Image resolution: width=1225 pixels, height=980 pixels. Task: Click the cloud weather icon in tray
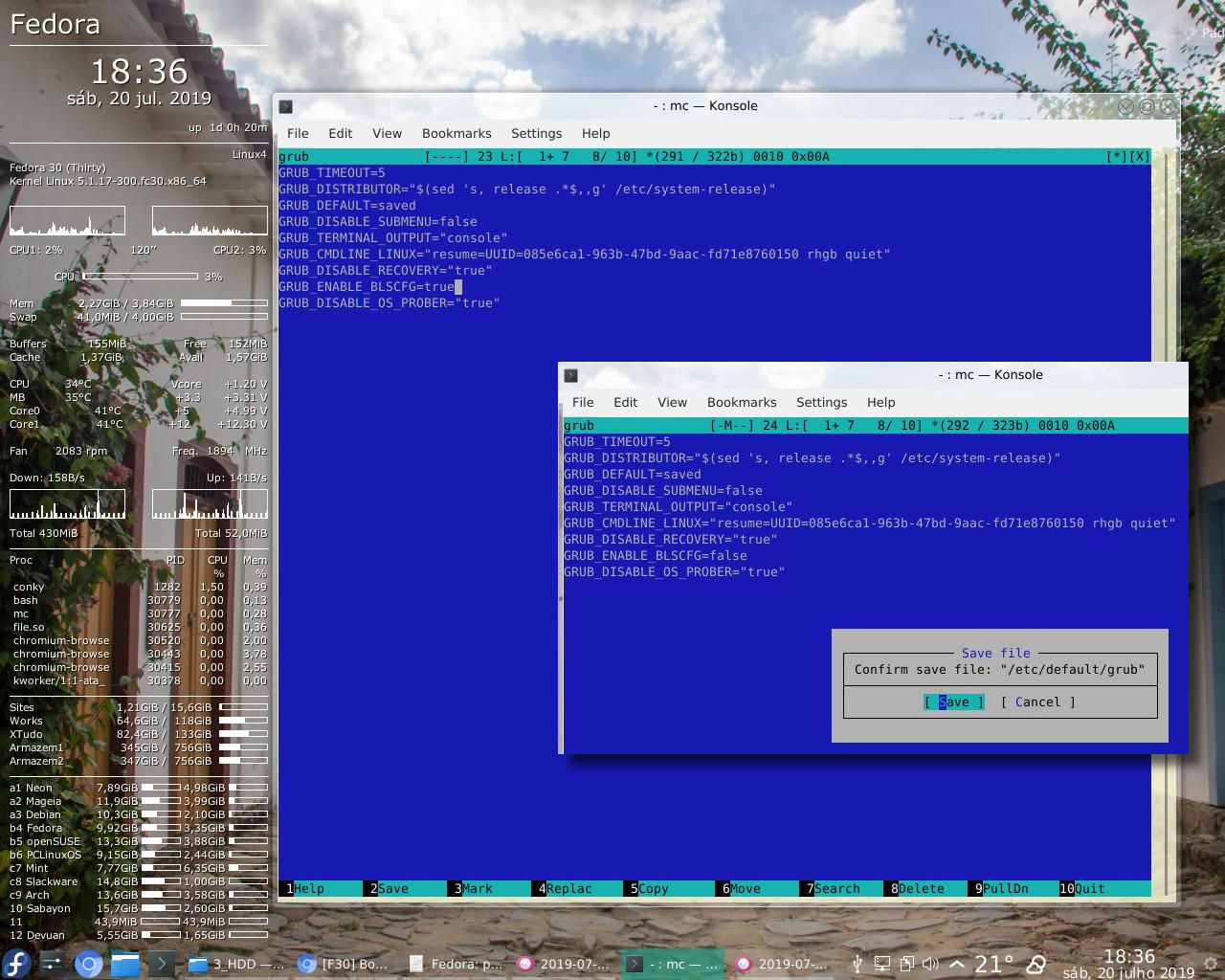pos(1036,964)
